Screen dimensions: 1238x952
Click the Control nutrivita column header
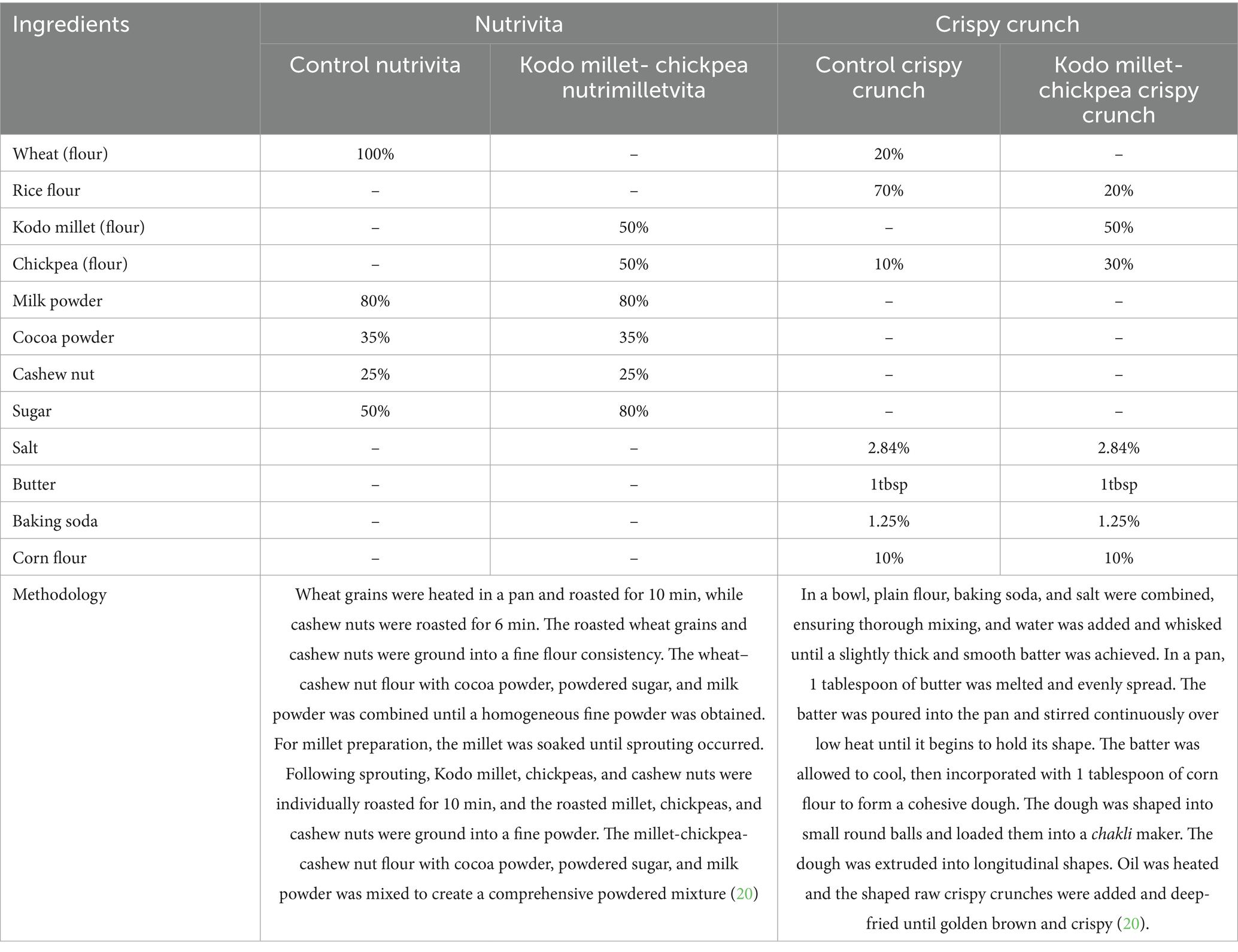(375, 65)
